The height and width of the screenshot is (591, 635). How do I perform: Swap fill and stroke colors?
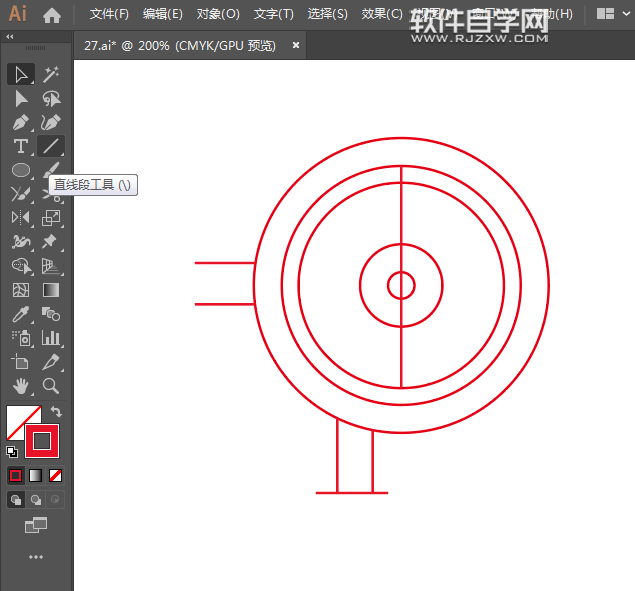(57, 412)
